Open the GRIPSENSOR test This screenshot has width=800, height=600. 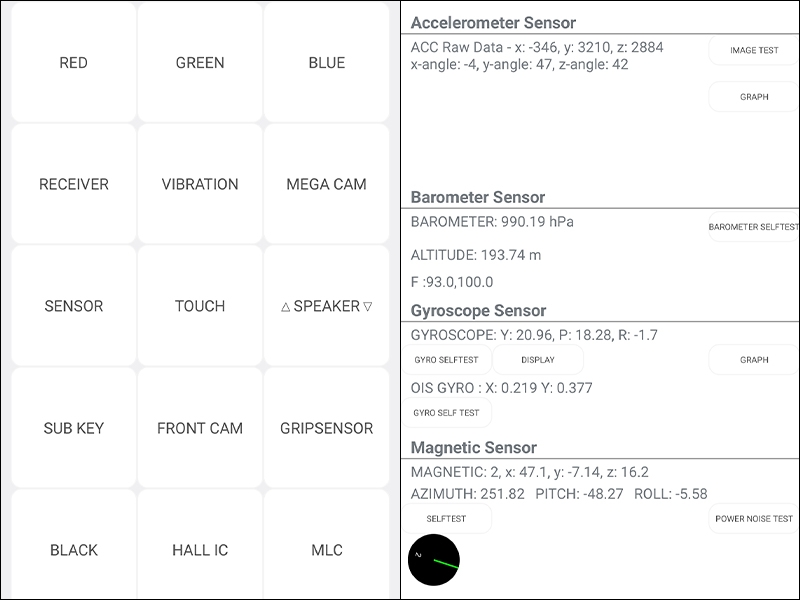[x=327, y=428]
